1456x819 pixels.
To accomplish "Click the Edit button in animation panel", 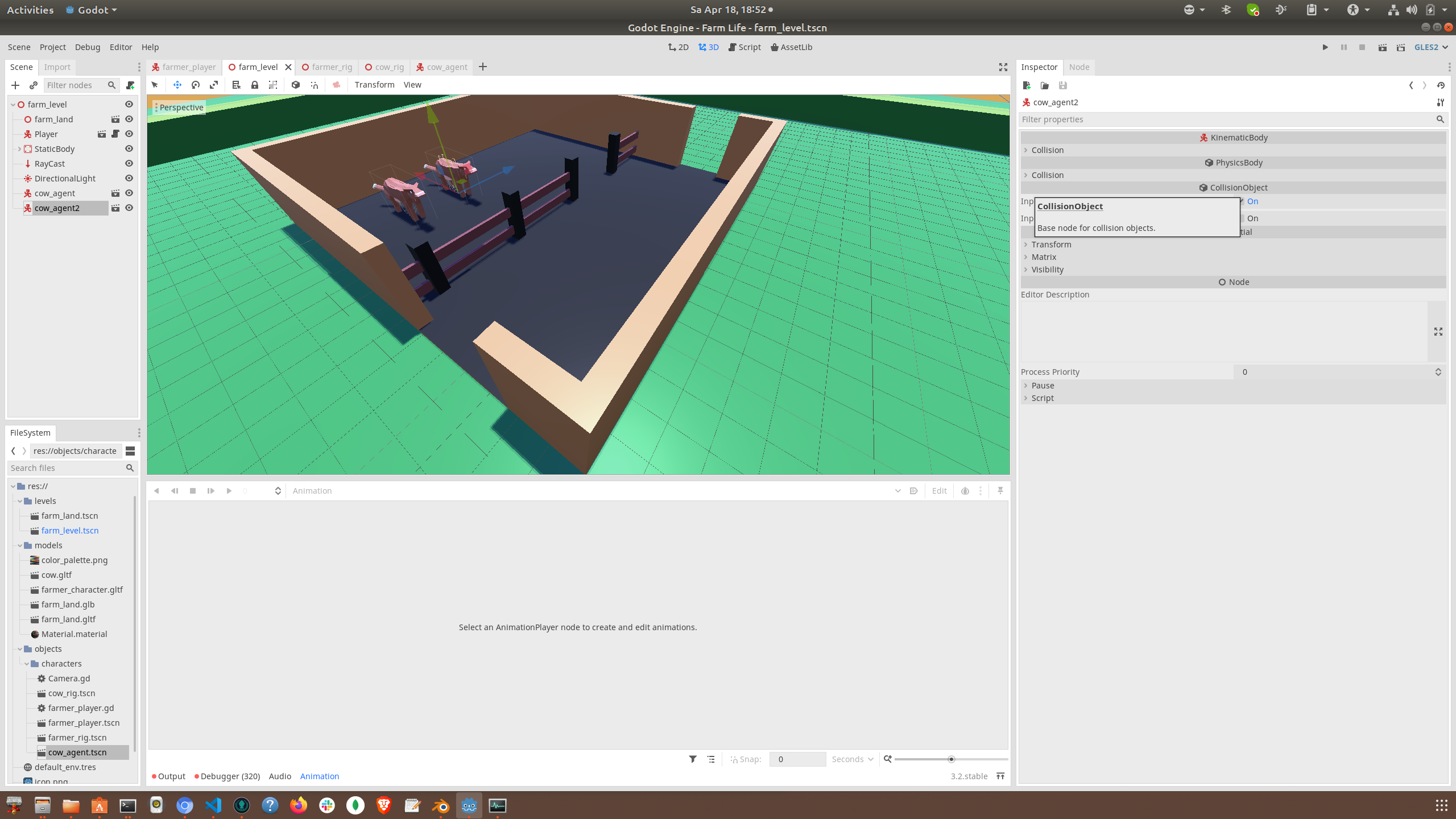I will point(939,490).
